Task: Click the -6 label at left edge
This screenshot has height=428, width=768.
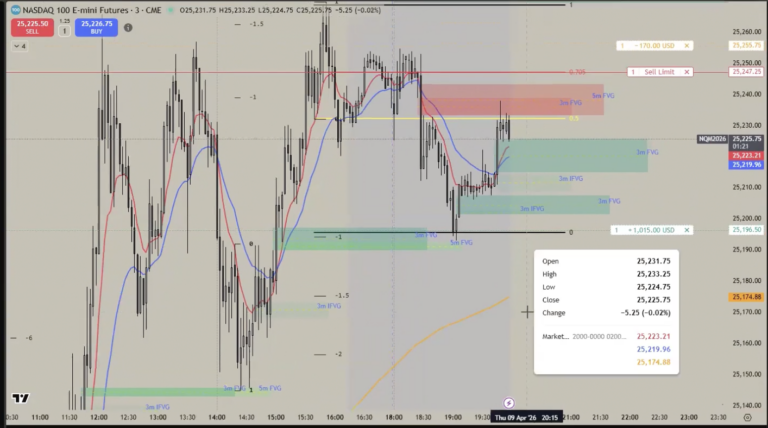Action: point(29,338)
